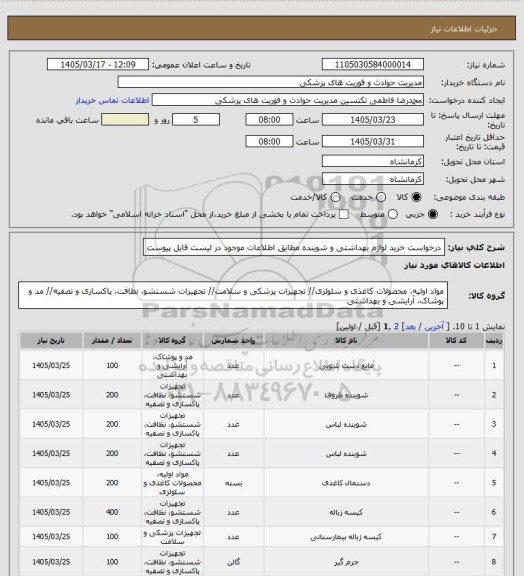Click the buyer organization name field
The height and width of the screenshot is (576, 524).
[270, 82]
